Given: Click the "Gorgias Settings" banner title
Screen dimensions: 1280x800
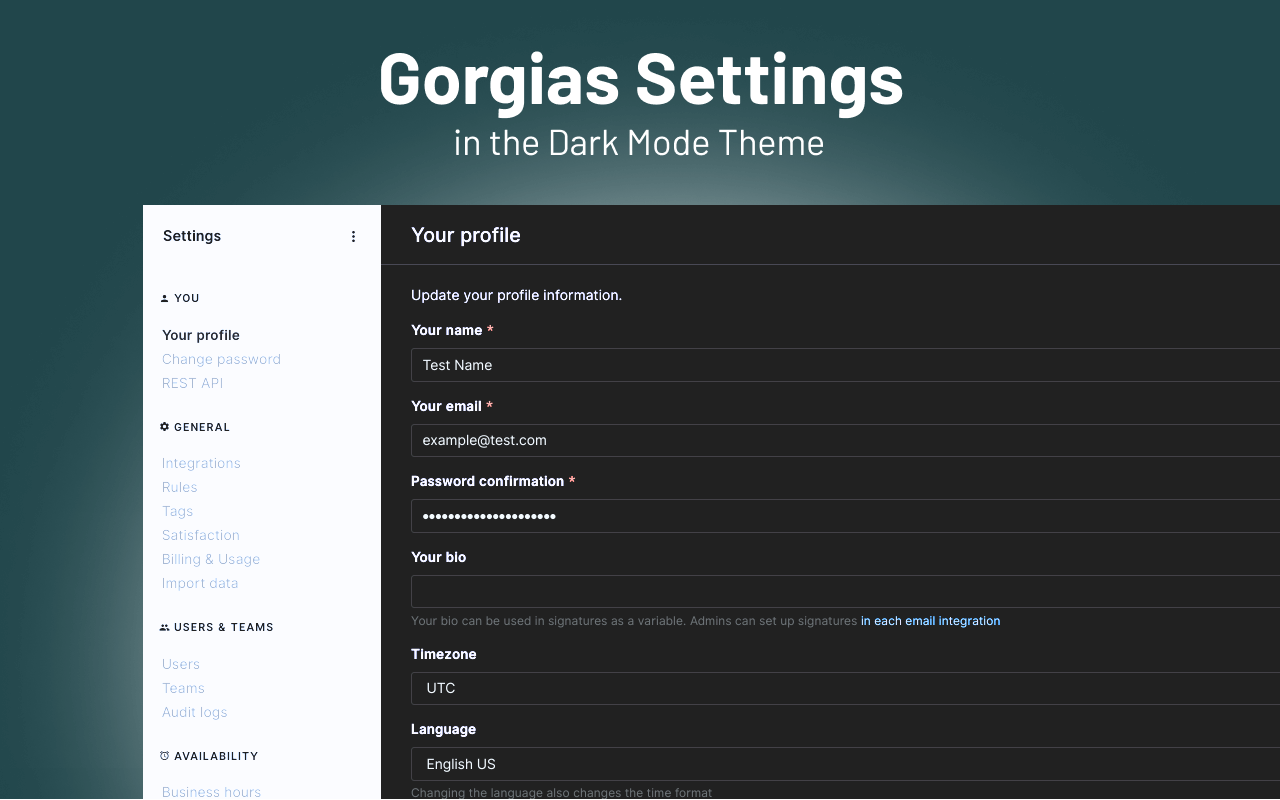Looking at the screenshot, I should (641, 78).
